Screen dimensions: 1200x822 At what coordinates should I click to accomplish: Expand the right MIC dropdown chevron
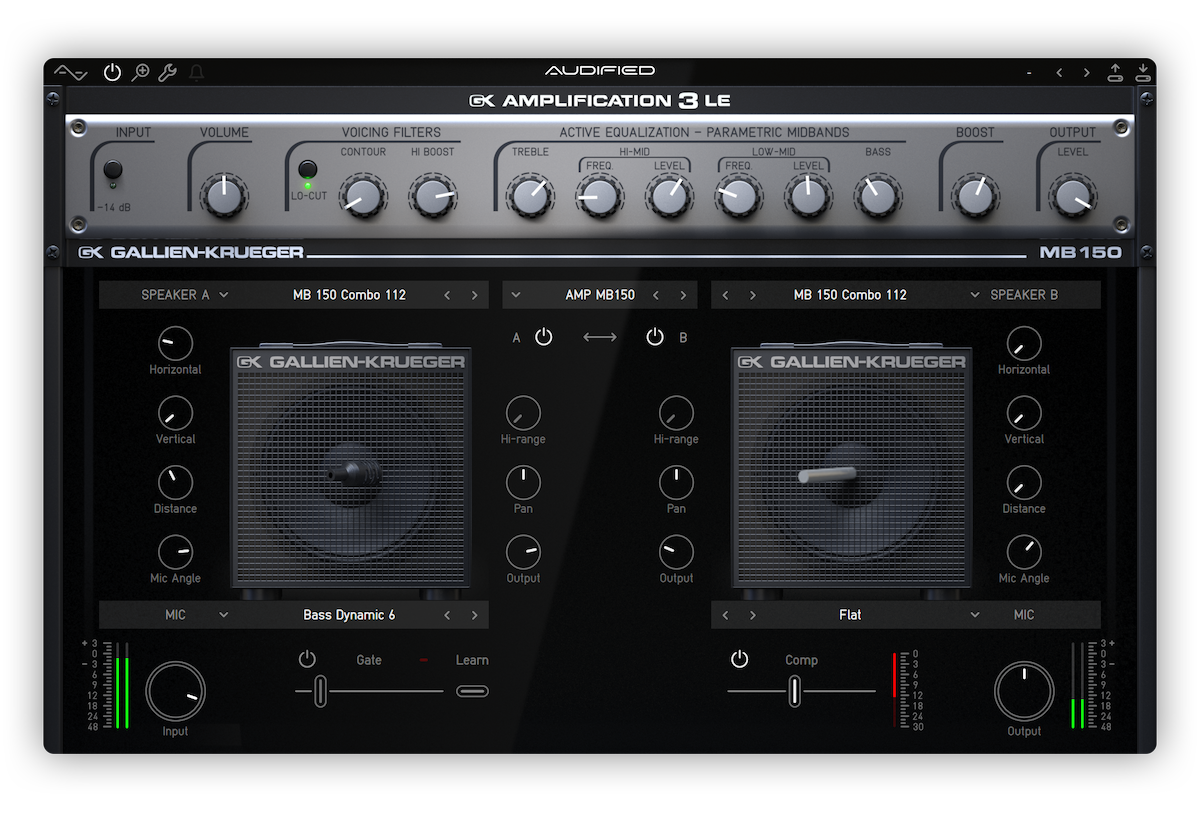tap(975, 615)
